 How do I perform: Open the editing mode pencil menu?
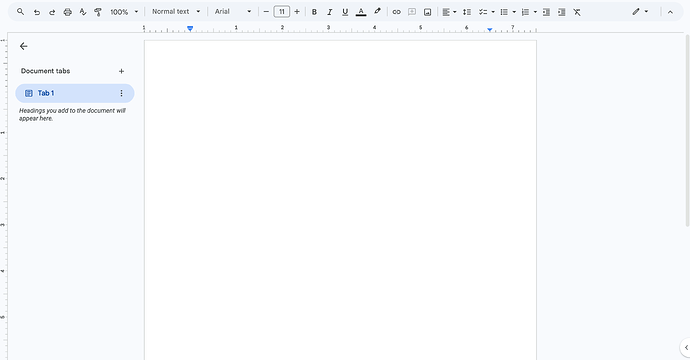(640, 12)
